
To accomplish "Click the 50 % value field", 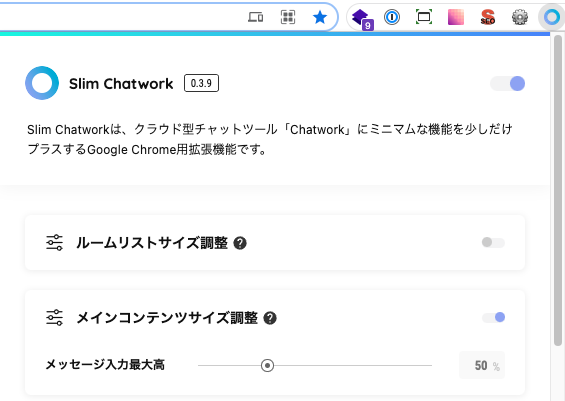I will pos(482,365).
